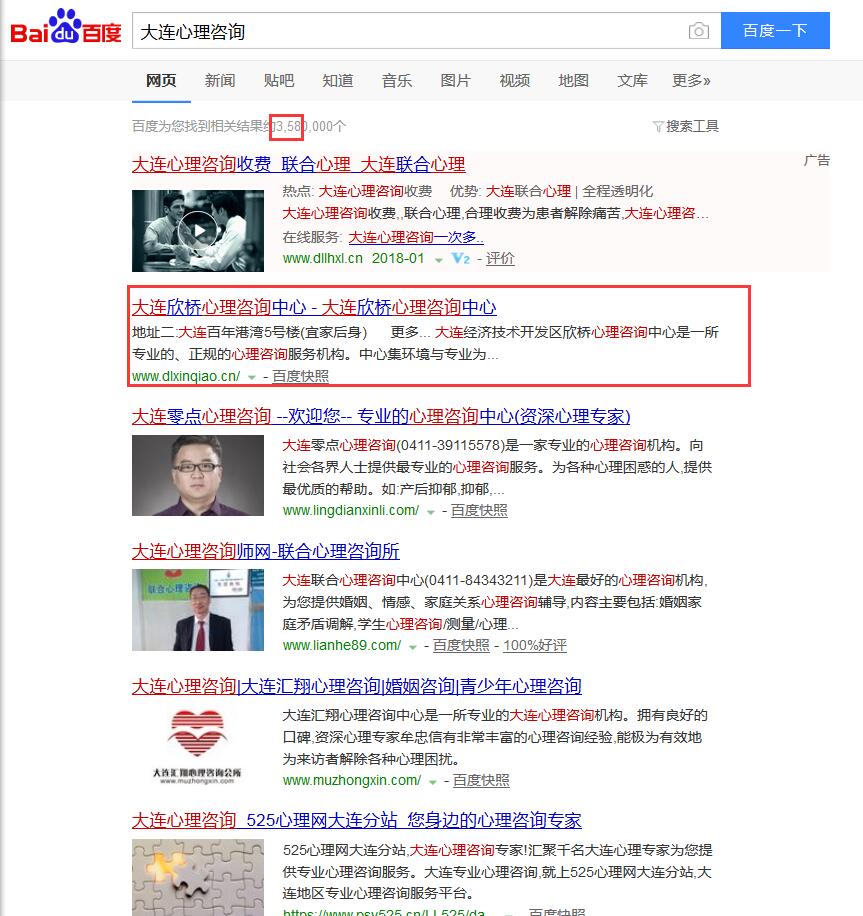Click the 100%好评 link
The image size is (863, 916).
coord(535,645)
